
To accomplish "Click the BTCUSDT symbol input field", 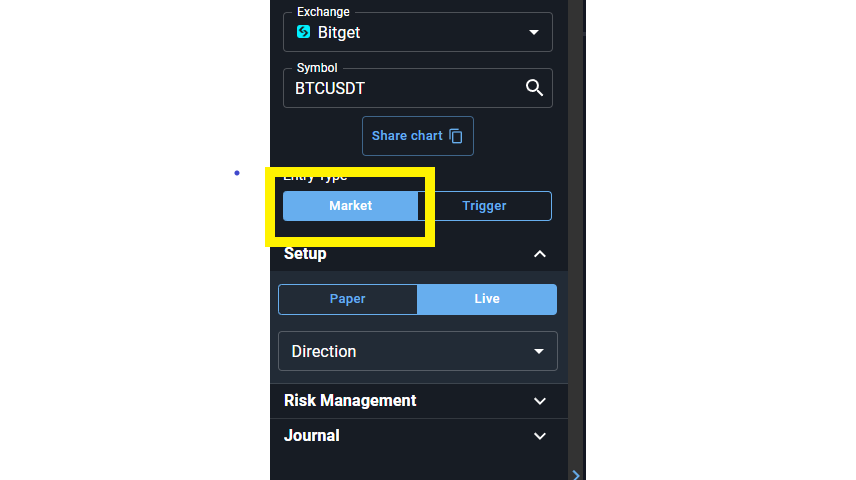I will pyautogui.click(x=418, y=88).
